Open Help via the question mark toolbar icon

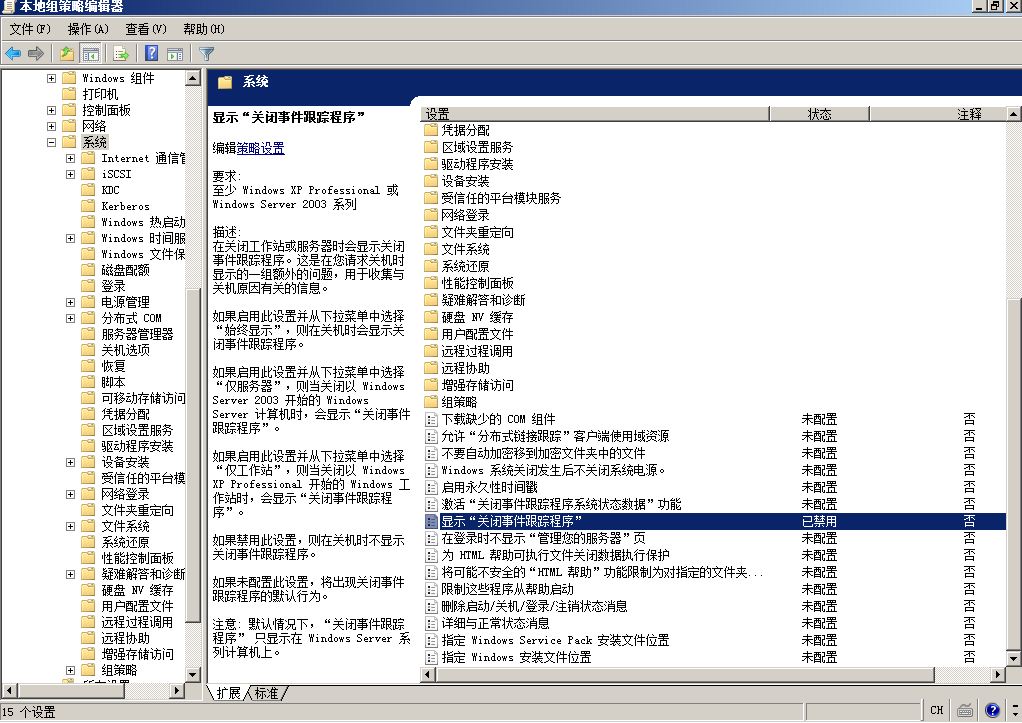(151, 54)
